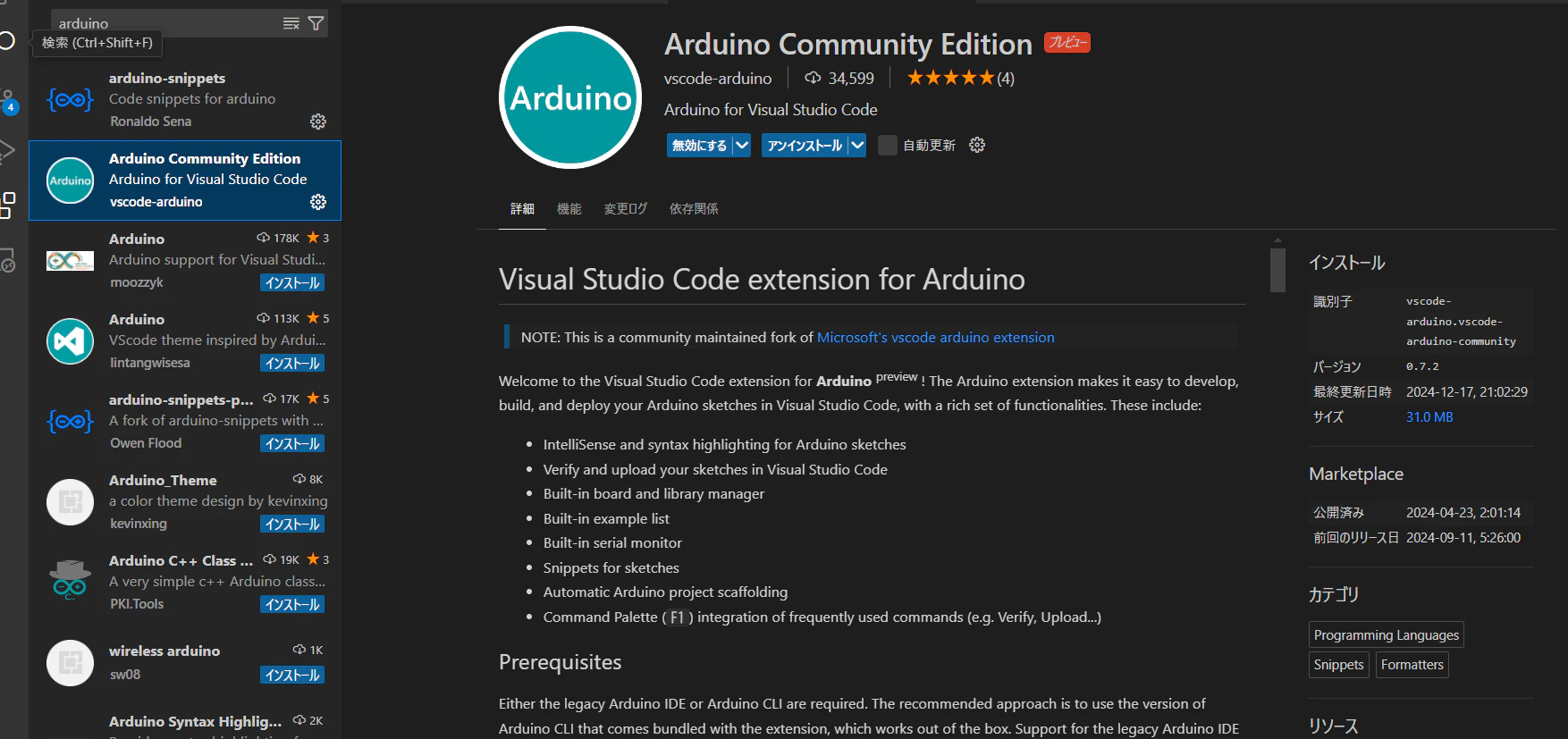1568x739 pixels.
Task: Click the プレビュー badge beside the title
Action: 1067,43
